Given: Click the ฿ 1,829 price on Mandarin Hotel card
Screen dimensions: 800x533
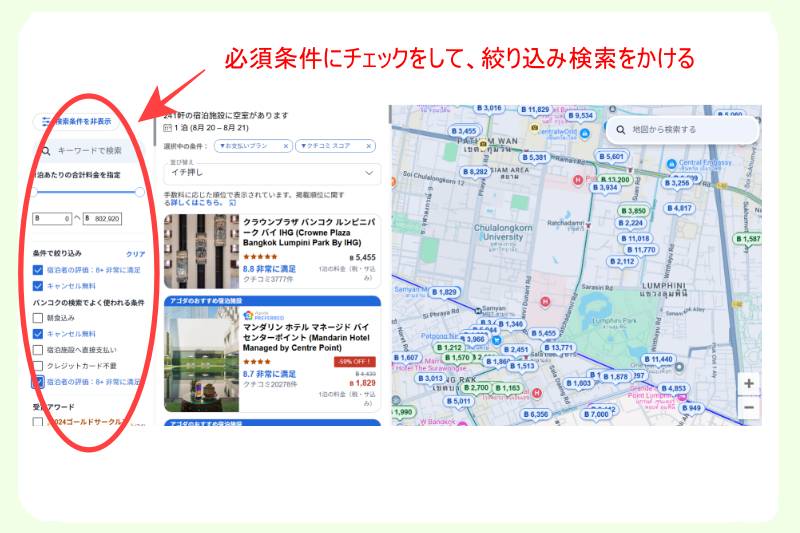Looking at the screenshot, I should (362, 383).
